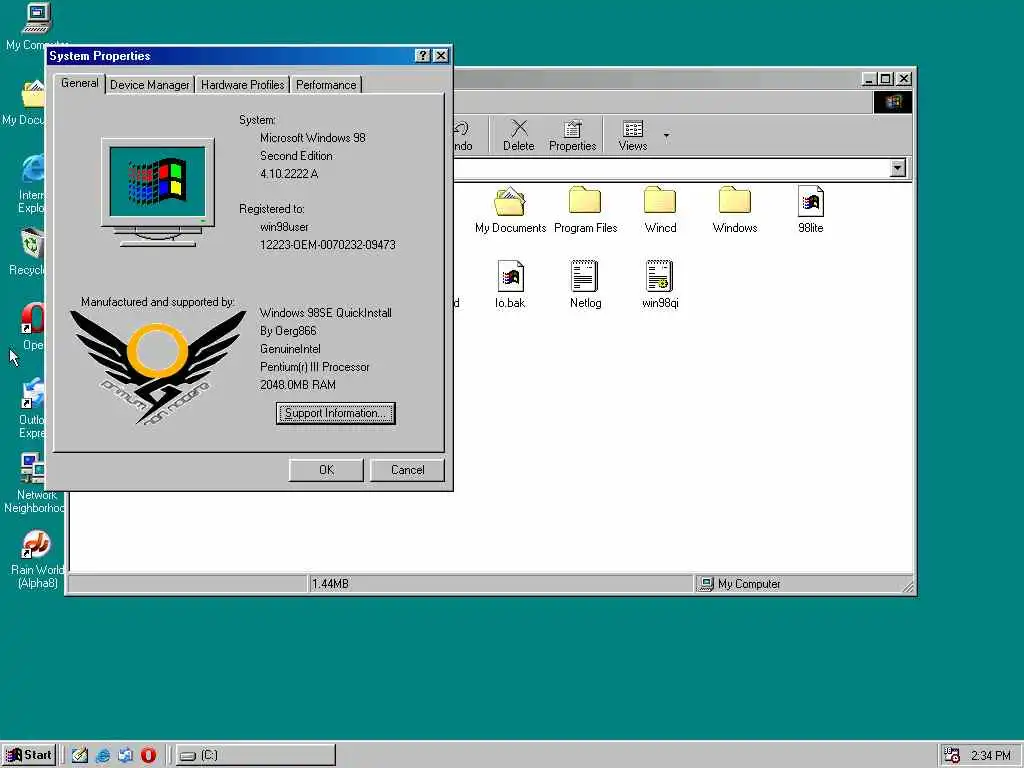Select the Program Files folder
This screenshot has width=1024, height=768.
pos(586,210)
